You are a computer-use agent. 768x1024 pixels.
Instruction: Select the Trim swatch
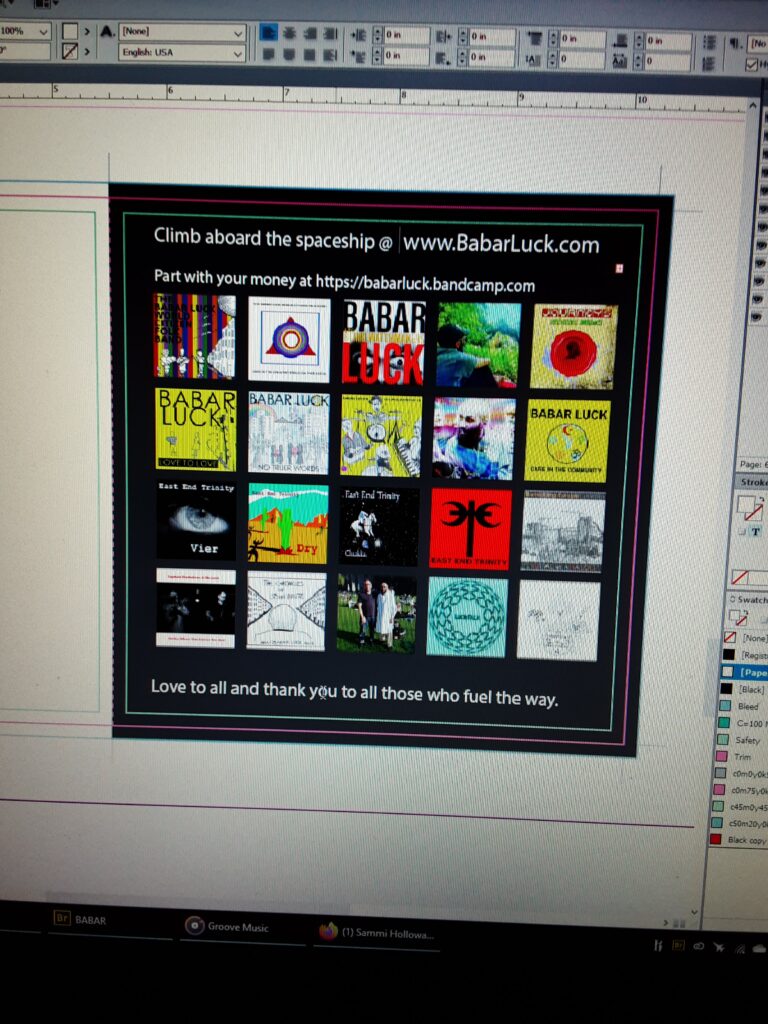[x=741, y=756]
